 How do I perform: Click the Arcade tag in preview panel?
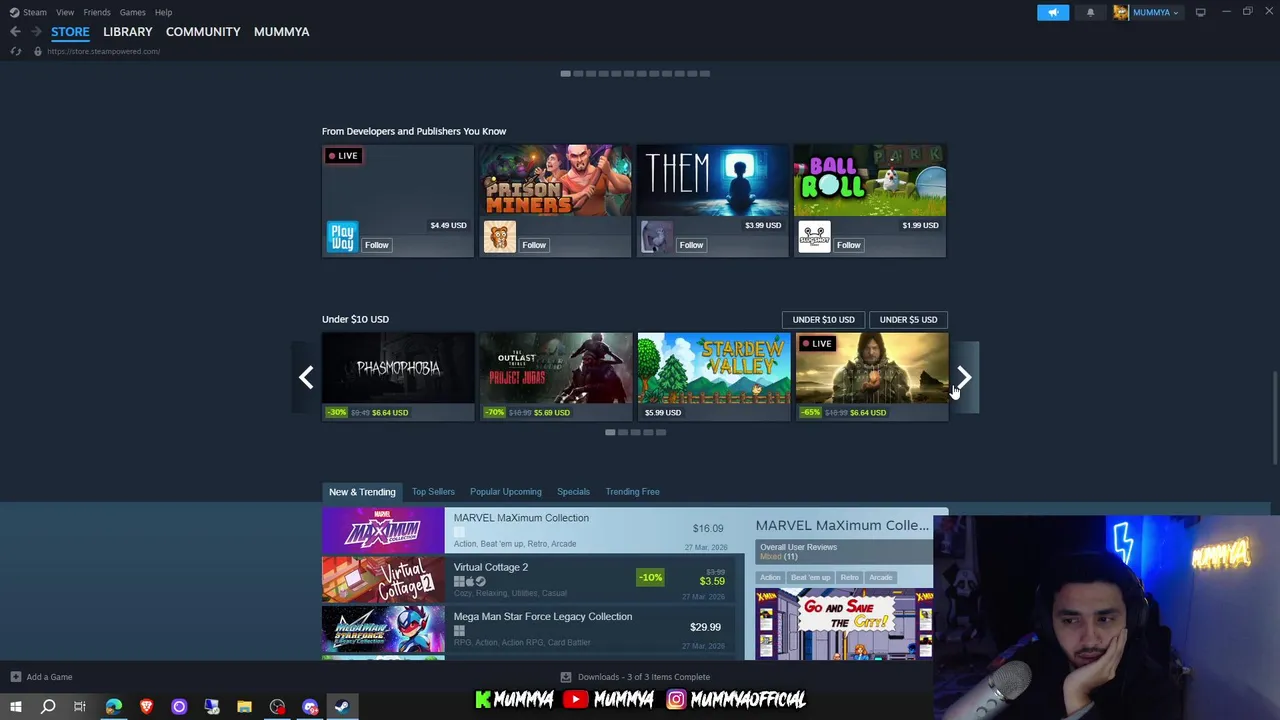click(x=881, y=577)
